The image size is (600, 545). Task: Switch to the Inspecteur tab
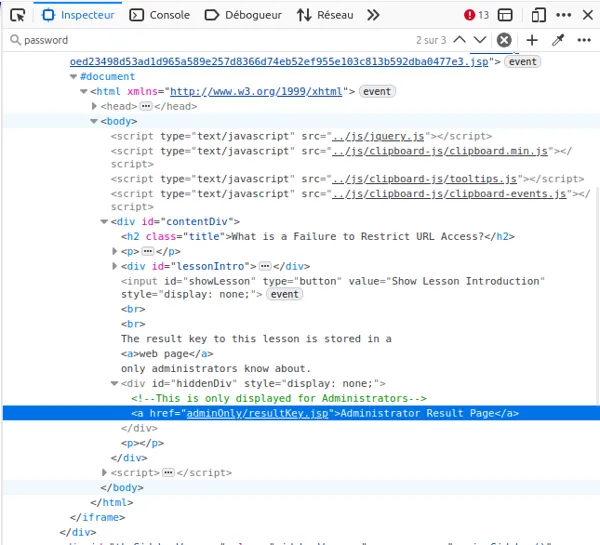point(78,15)
